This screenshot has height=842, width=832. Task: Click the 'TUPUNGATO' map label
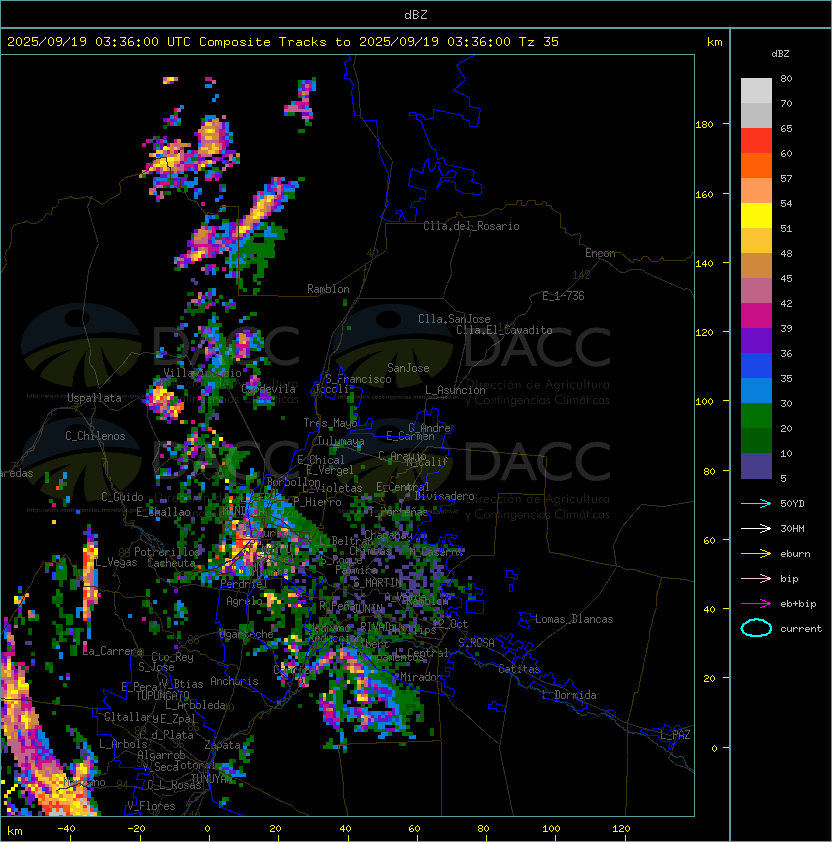(x=162, y=695)
